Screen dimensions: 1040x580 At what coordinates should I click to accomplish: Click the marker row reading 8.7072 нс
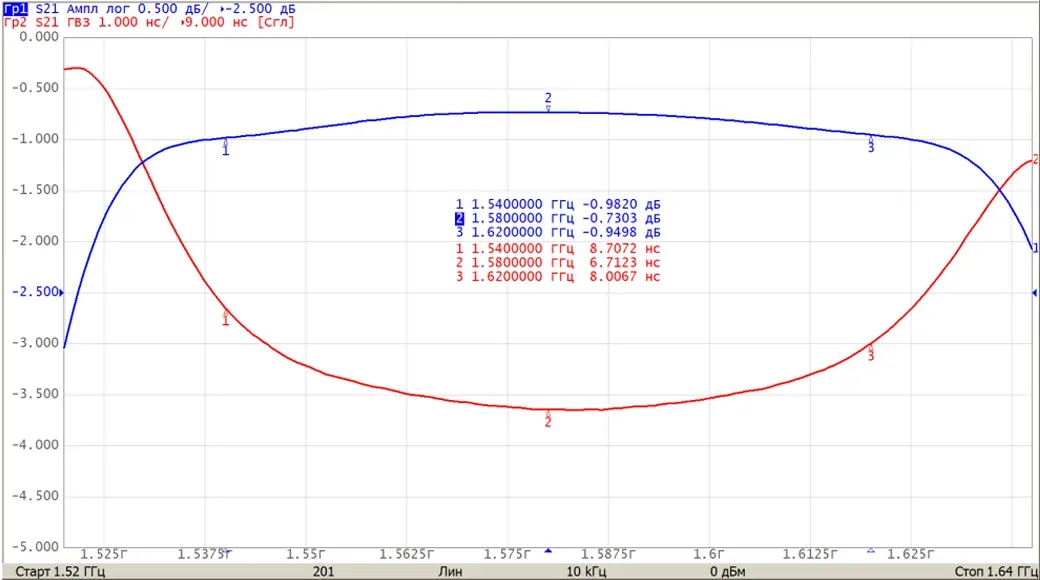pyautogui.click(x=558, y=249)
